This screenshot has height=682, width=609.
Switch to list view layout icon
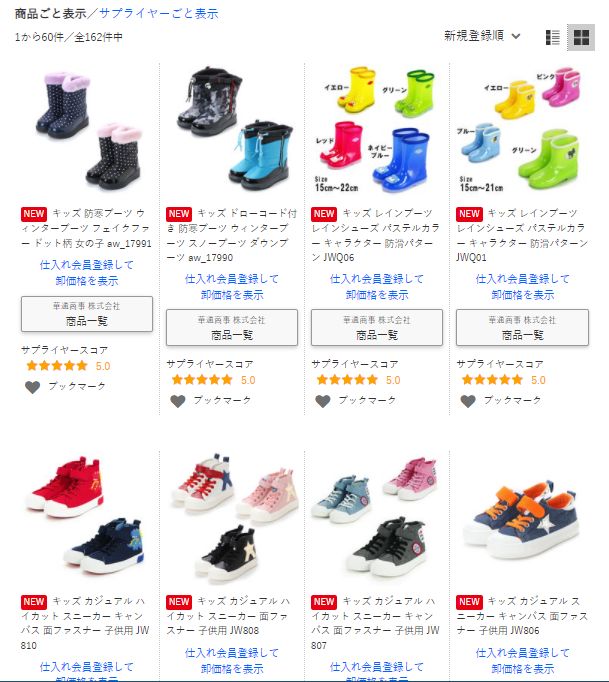(x=552, y=37)
